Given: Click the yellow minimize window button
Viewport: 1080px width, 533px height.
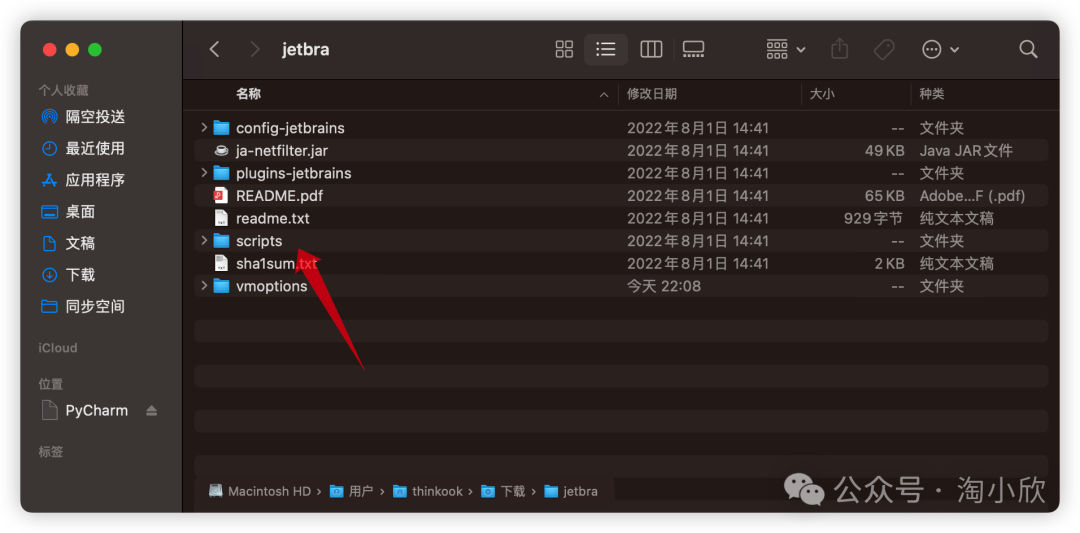Looking at the screenshot, I should click(72, 50).
